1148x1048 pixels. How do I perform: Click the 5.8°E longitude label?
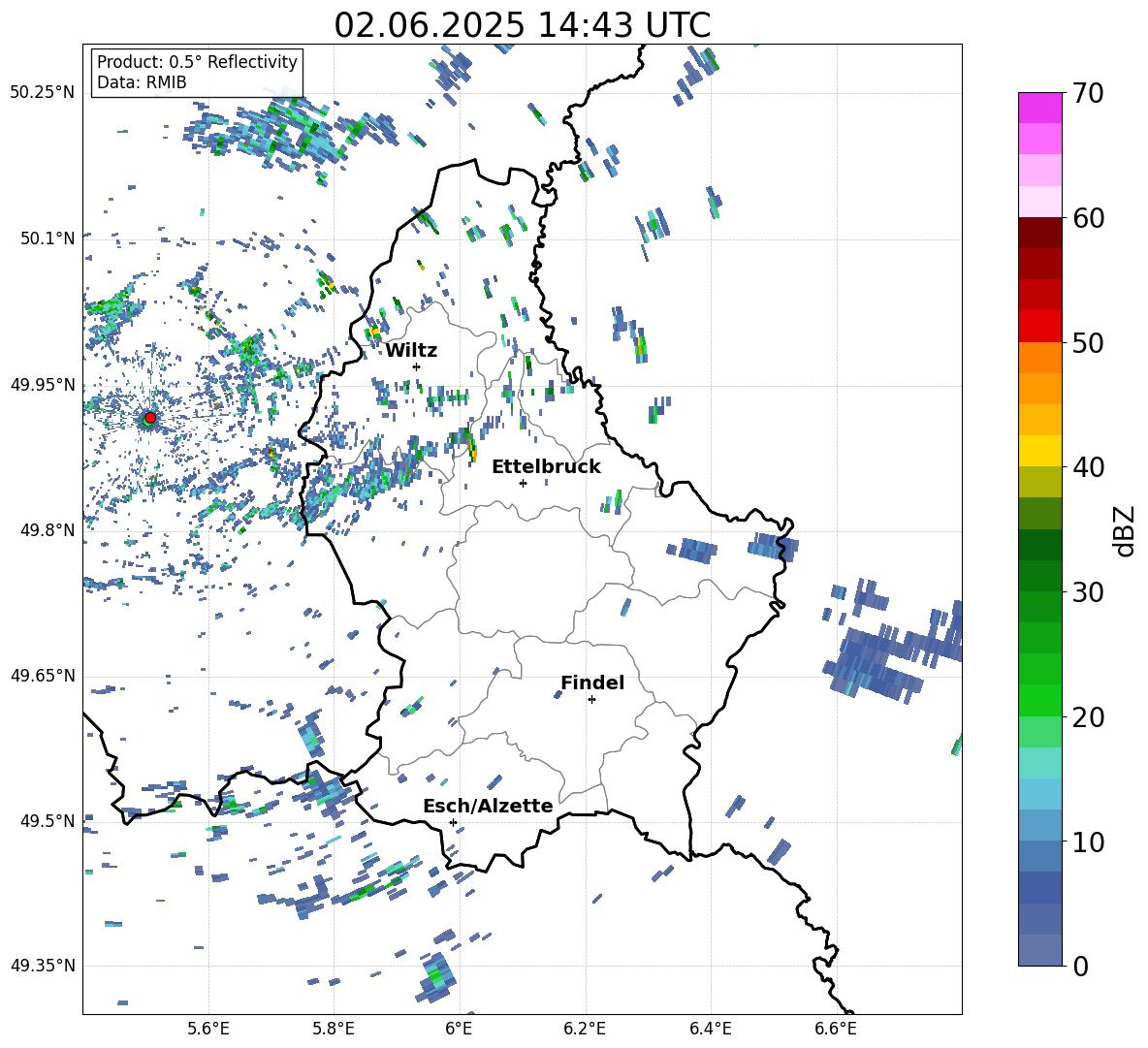pyautogui.click(x=334, y=1029)
